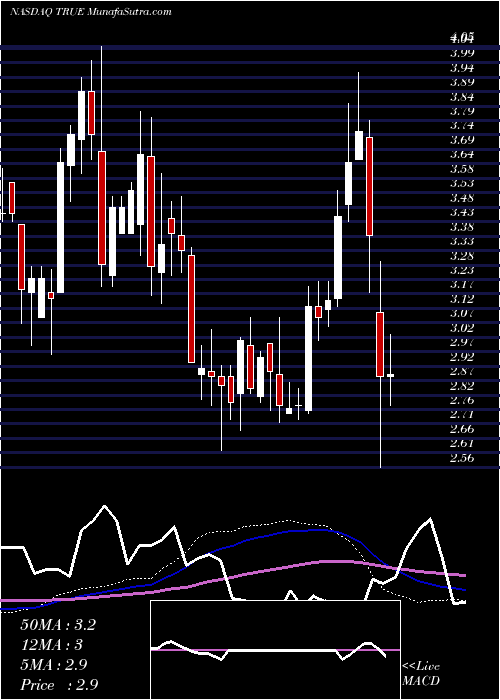Click the 3.43 price axis label
Image resolution: width=500 pixels, height=700 pixels.
point(462,212)
